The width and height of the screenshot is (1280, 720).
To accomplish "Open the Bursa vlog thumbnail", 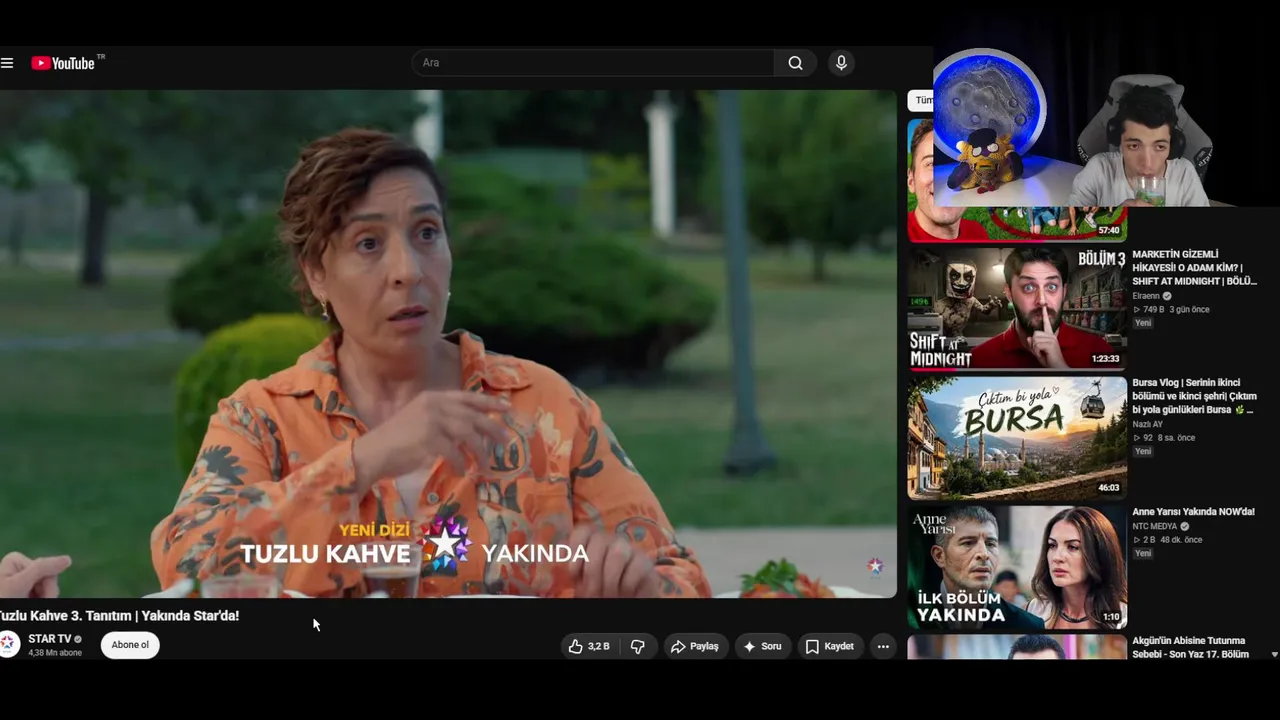I will coord(1017,438).
